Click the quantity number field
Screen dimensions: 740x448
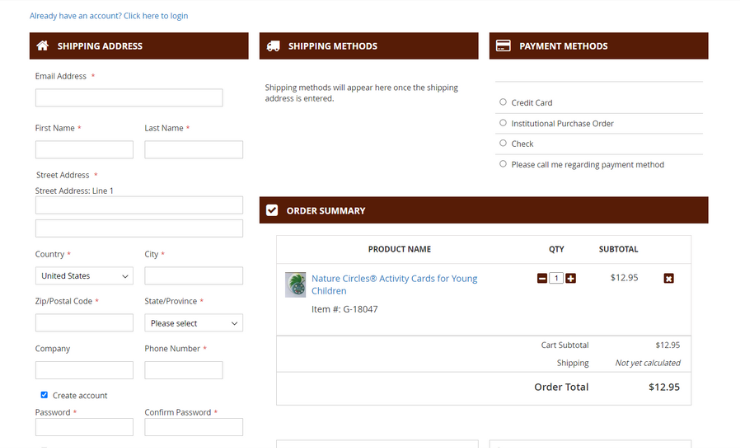coord(556,278)
